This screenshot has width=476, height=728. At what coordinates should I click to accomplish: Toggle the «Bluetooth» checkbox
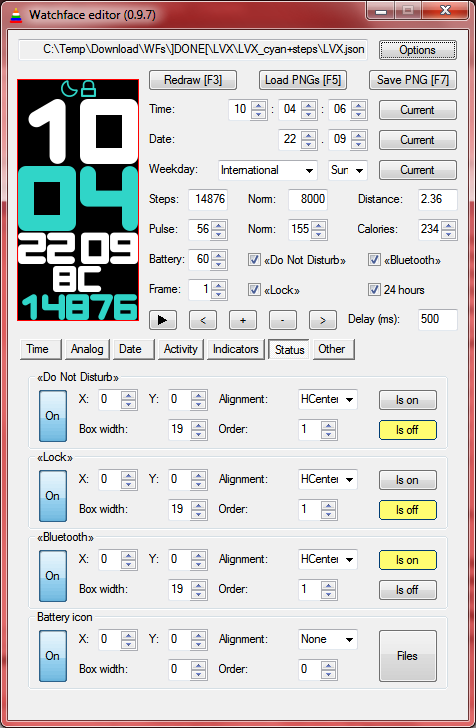point(374,260)
